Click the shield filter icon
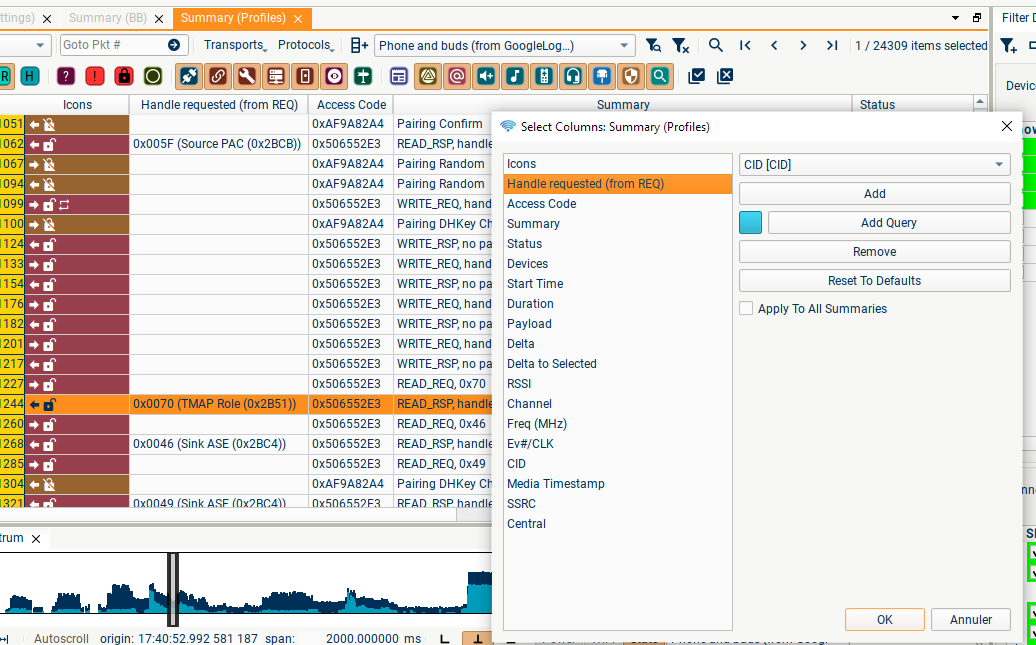The image size is (1036, 645). point(630,76)
